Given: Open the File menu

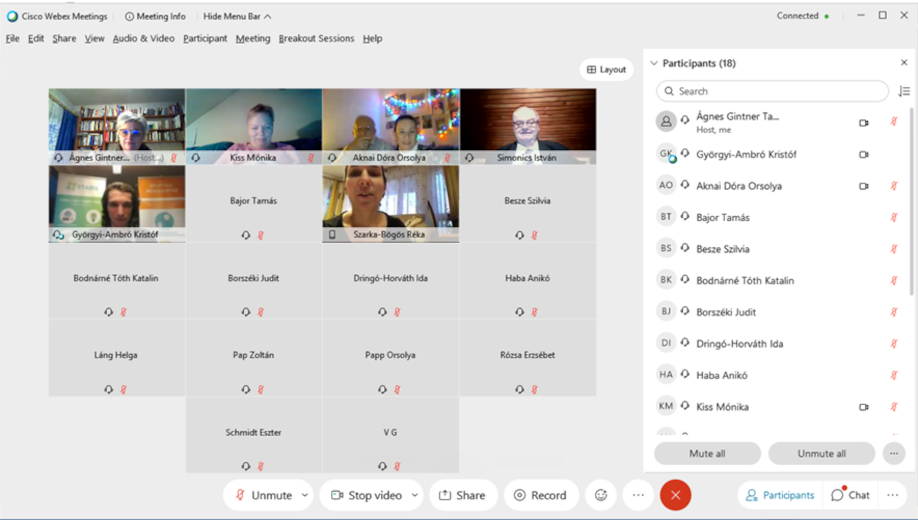Looking at the screenshot, I should [x=12, y=39].
